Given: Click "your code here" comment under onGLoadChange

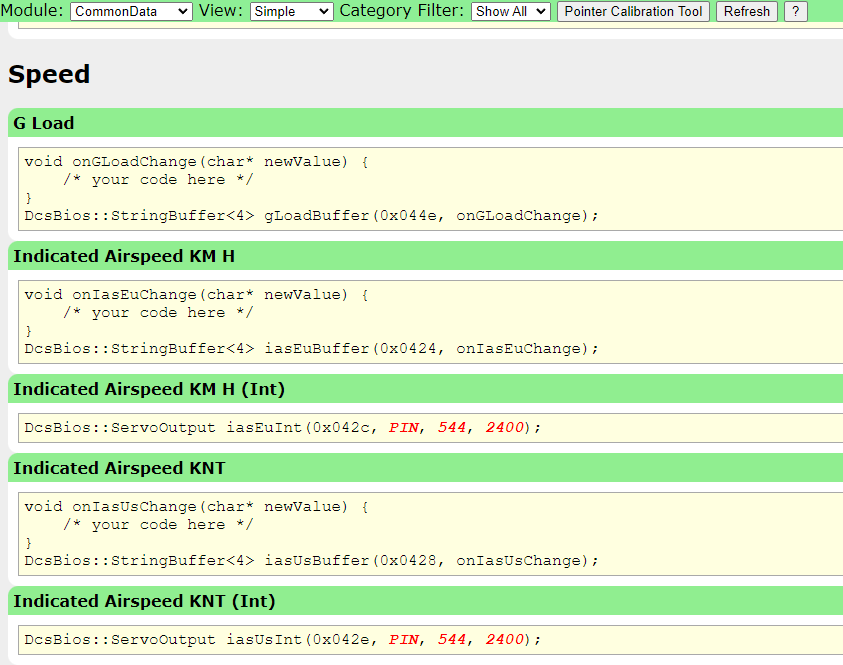Looking at the screenshot, I should (x=158, y=180).
